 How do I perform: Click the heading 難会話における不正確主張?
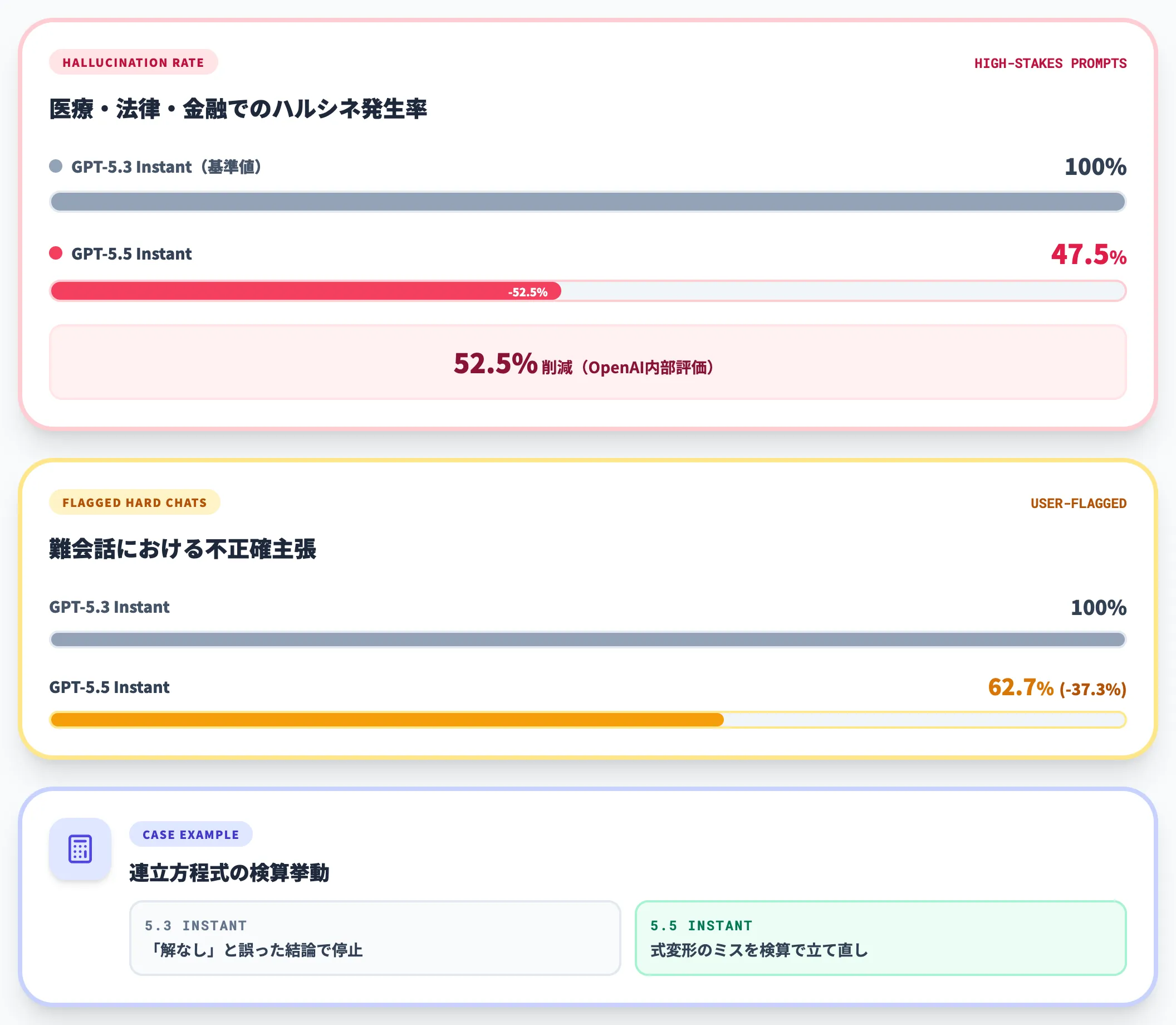[x=183, y=549]
